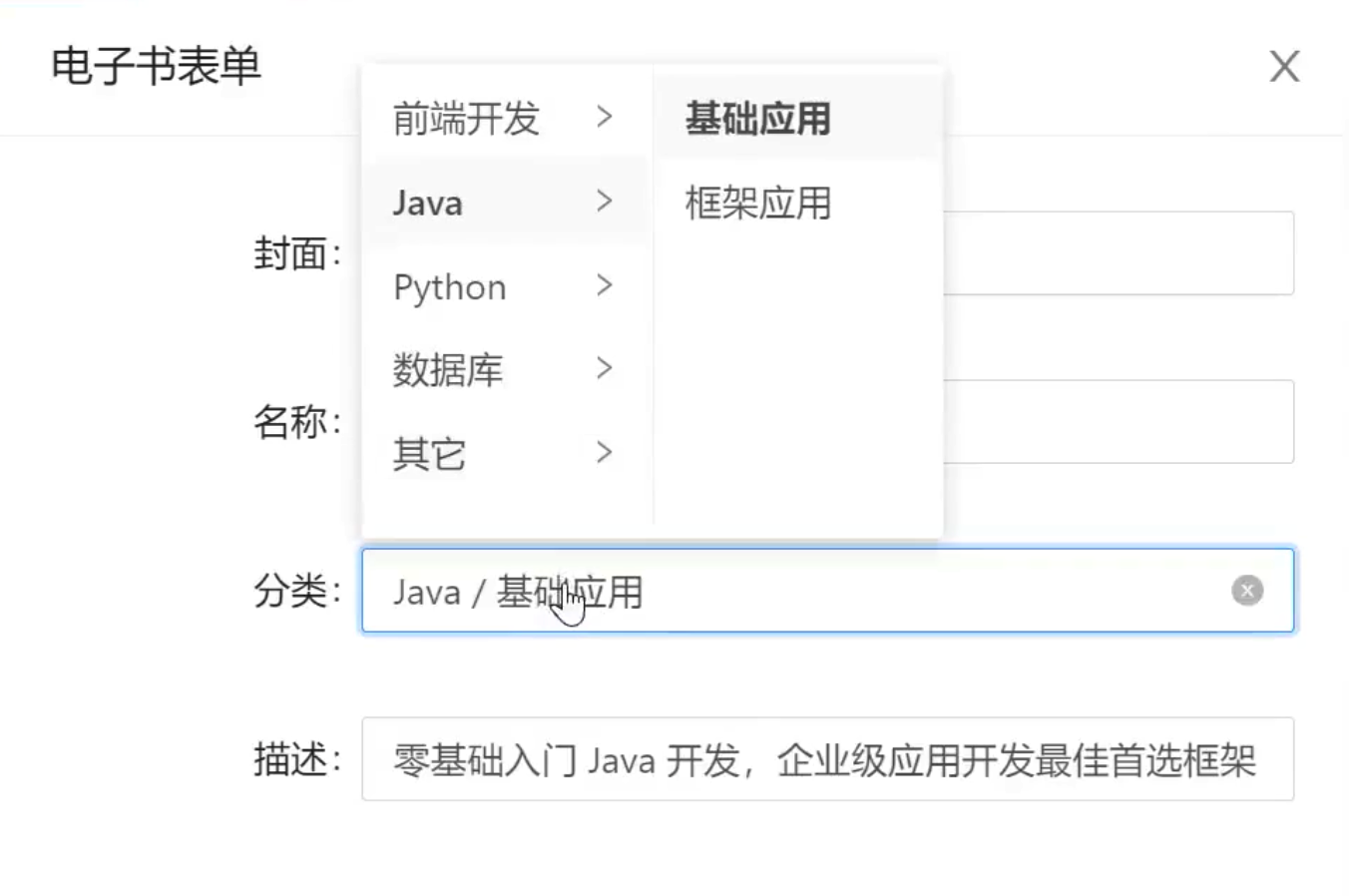The image size is (1349, 896).
Task: Expand the 数据库 submenu arrow
Action: coord(604,369)
